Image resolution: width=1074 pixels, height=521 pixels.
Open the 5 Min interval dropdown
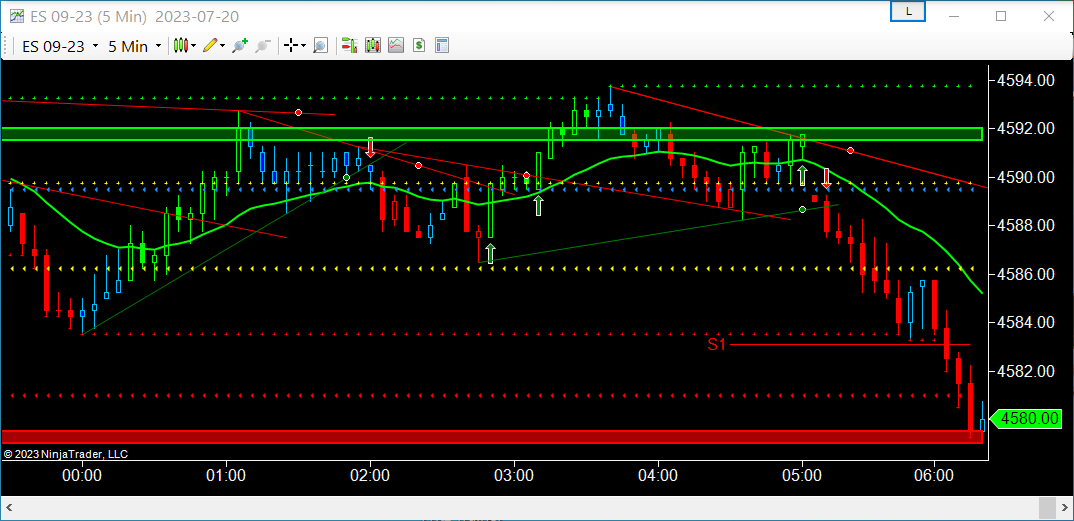click(x=135, y=46)
